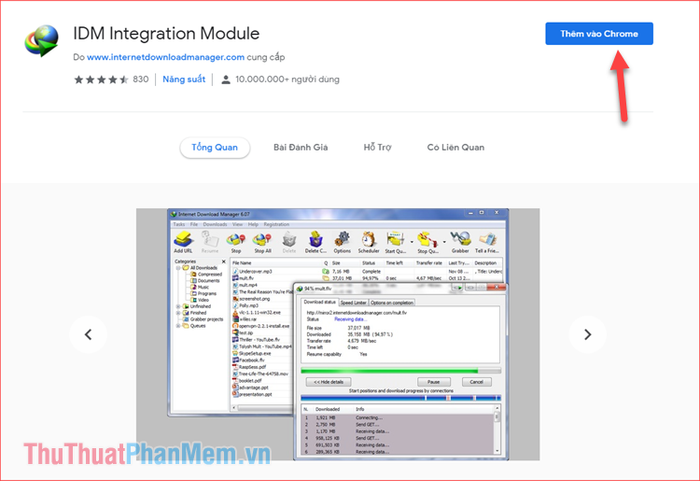Click the user silhouette icon
700x481 pixels.
point(226,80)
